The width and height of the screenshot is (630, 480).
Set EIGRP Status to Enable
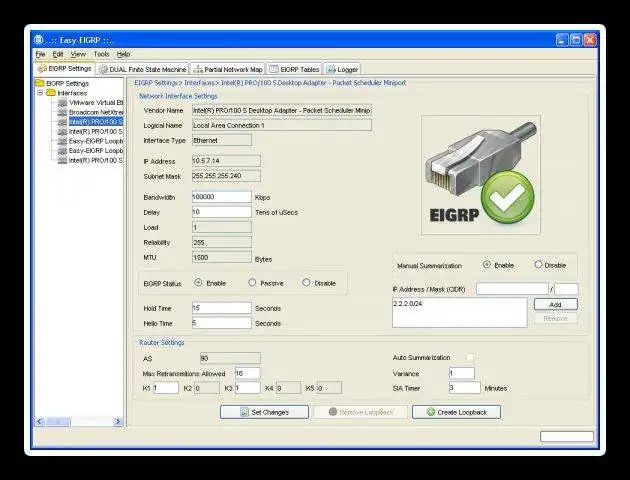(x=198, y=282)
